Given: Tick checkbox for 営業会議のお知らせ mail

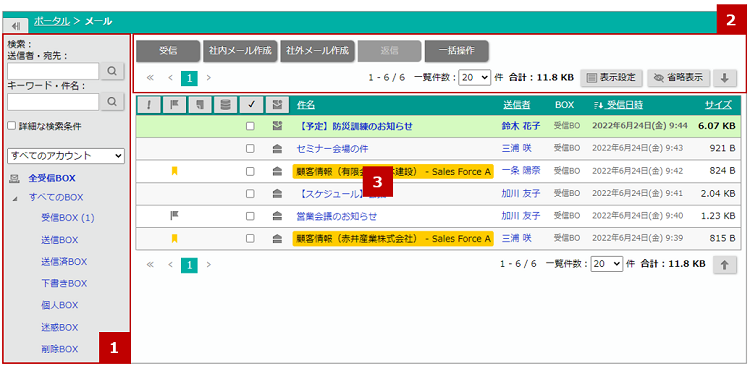Looking at the screenshot, I should click(x=250, y=216).
